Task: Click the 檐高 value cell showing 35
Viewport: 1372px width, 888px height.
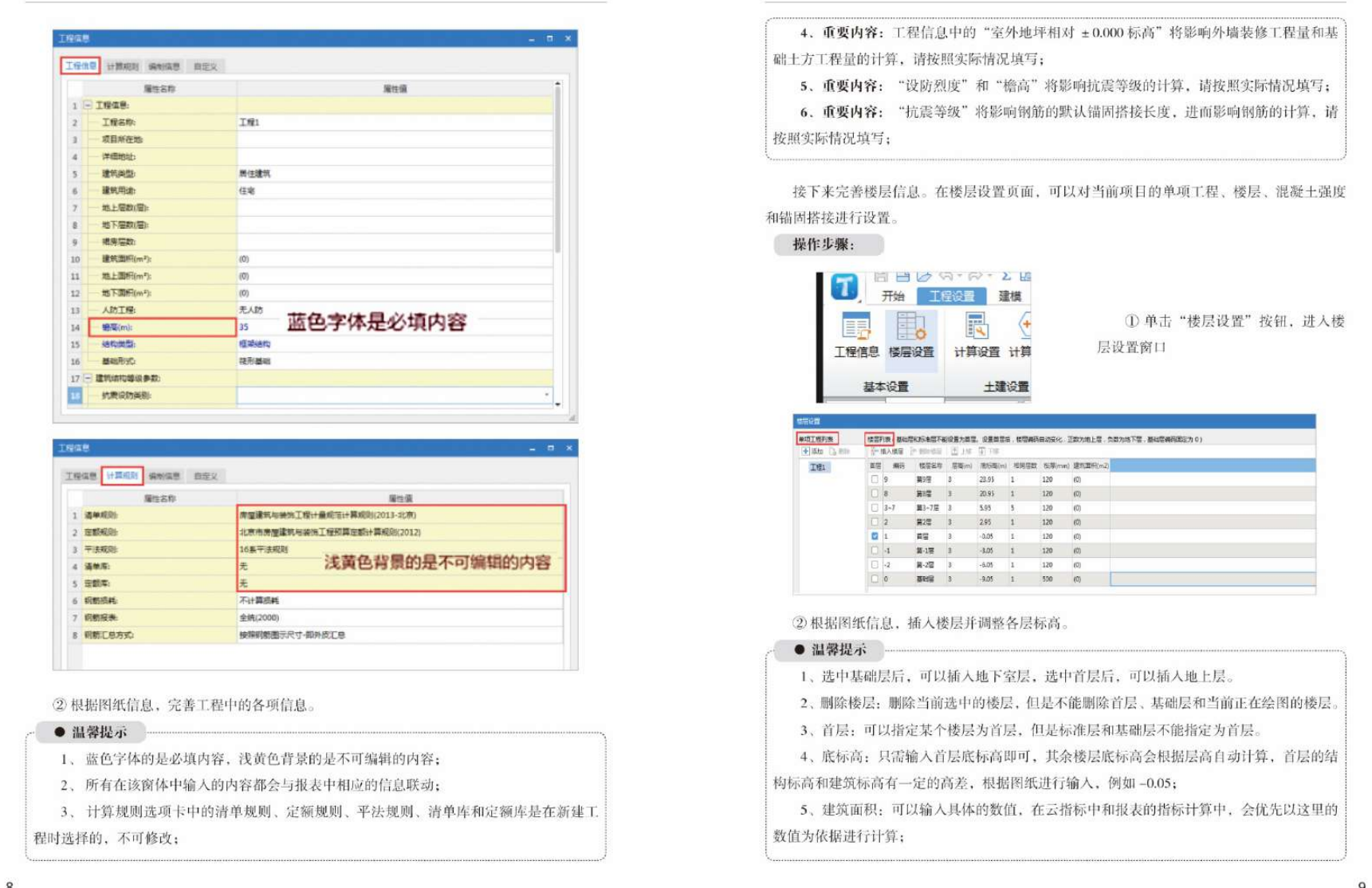Action: [x=395, y=327]
